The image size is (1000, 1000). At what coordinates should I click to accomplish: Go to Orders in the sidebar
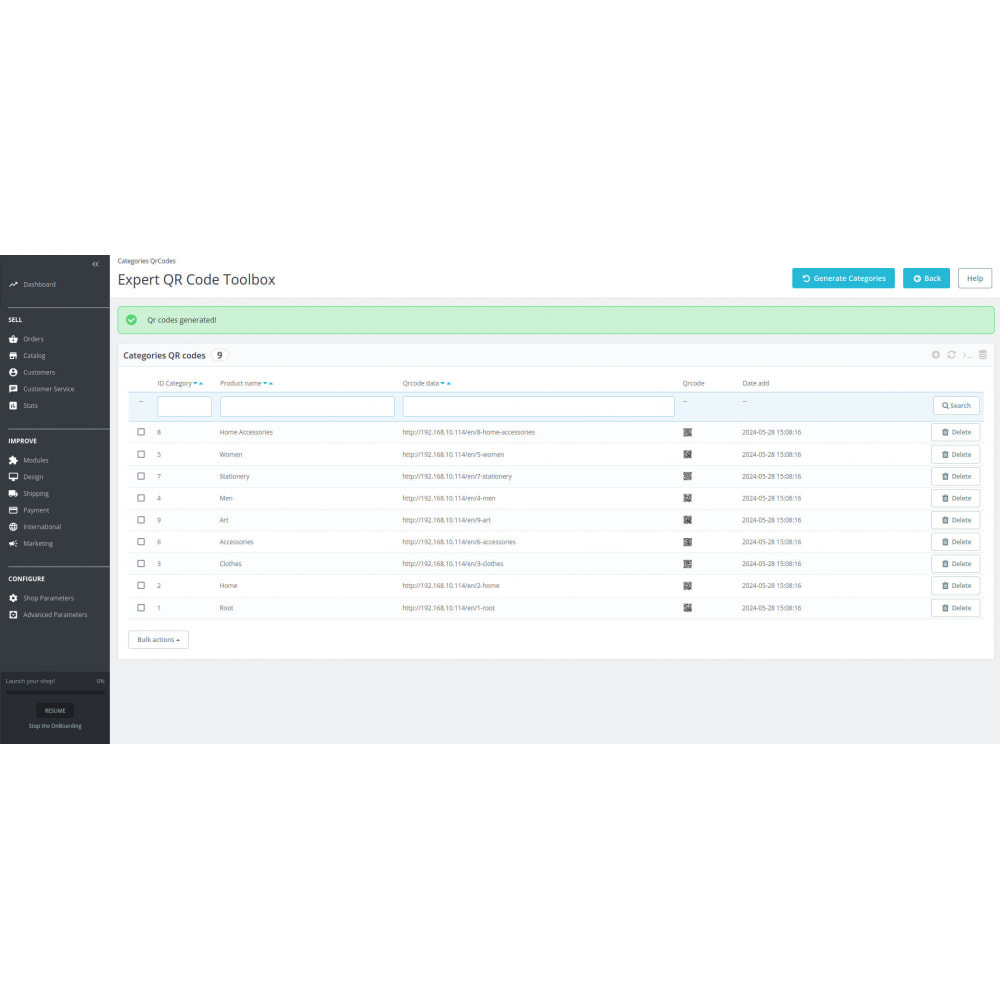[x=33, y=339]
